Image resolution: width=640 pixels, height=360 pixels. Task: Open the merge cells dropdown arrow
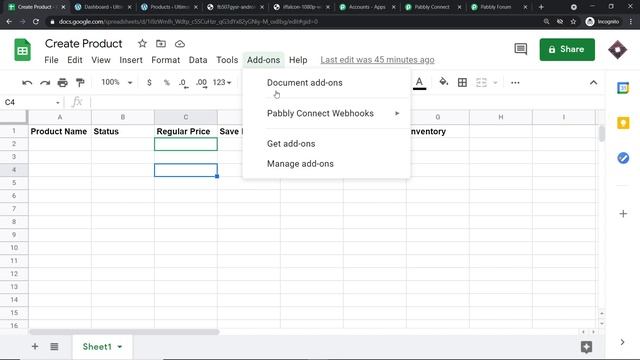click(x=495, y=83)
